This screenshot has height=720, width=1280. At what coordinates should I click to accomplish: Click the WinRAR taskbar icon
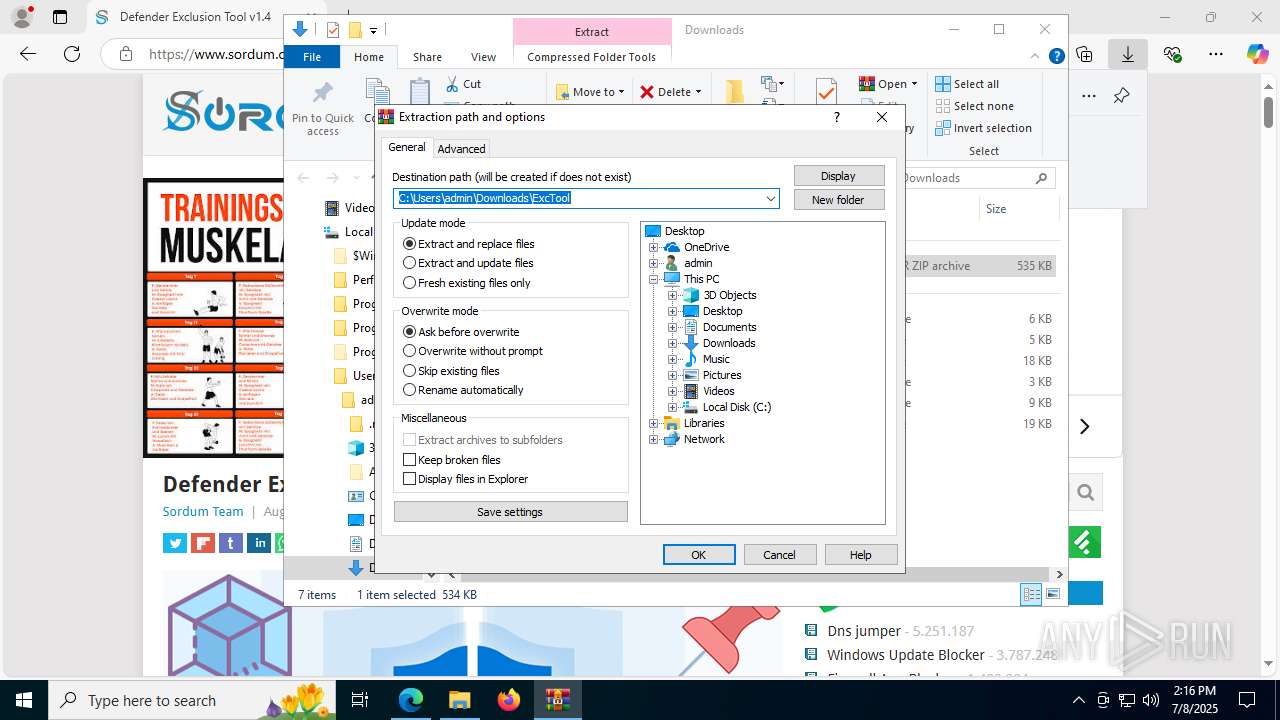pyautogui.click(x=557, y=700)
